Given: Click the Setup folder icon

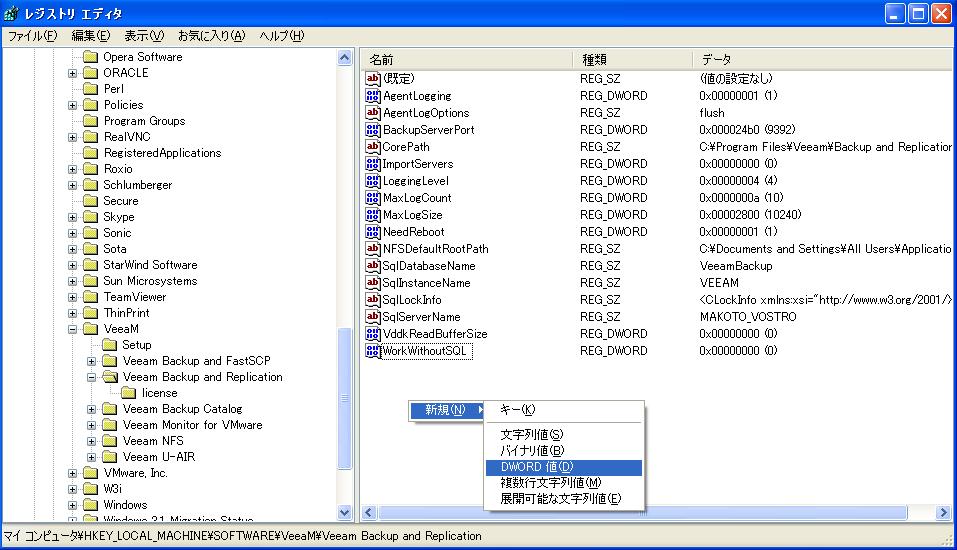Looking at the screenshot, I should point(110,345).
